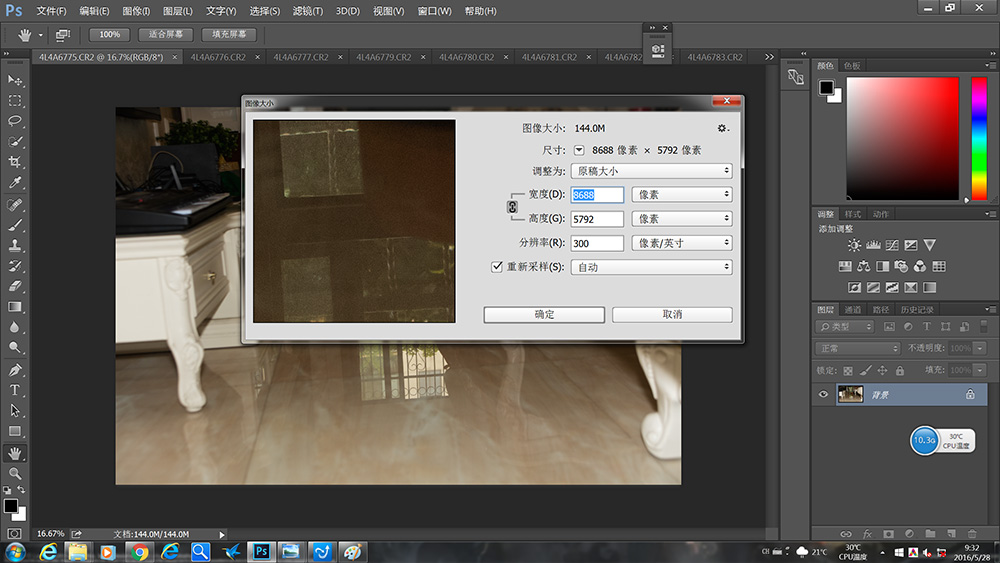Select the Clone Stamp tool
This screenshot has height=563, width=1000.
pos(15,245)
